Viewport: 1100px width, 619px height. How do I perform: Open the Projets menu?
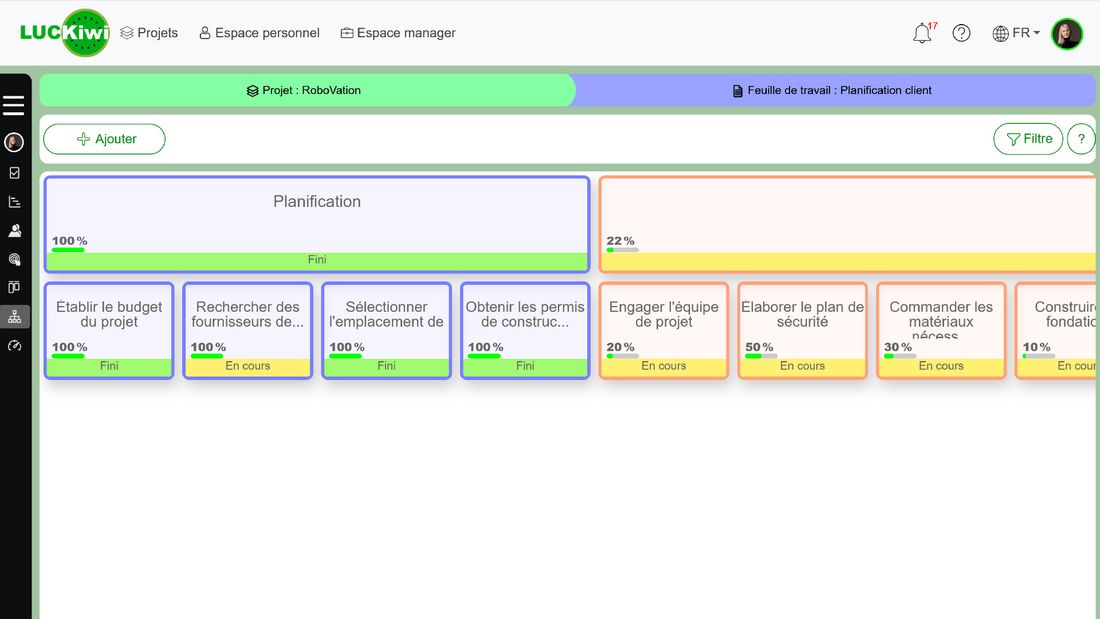(x=149, y=33)
